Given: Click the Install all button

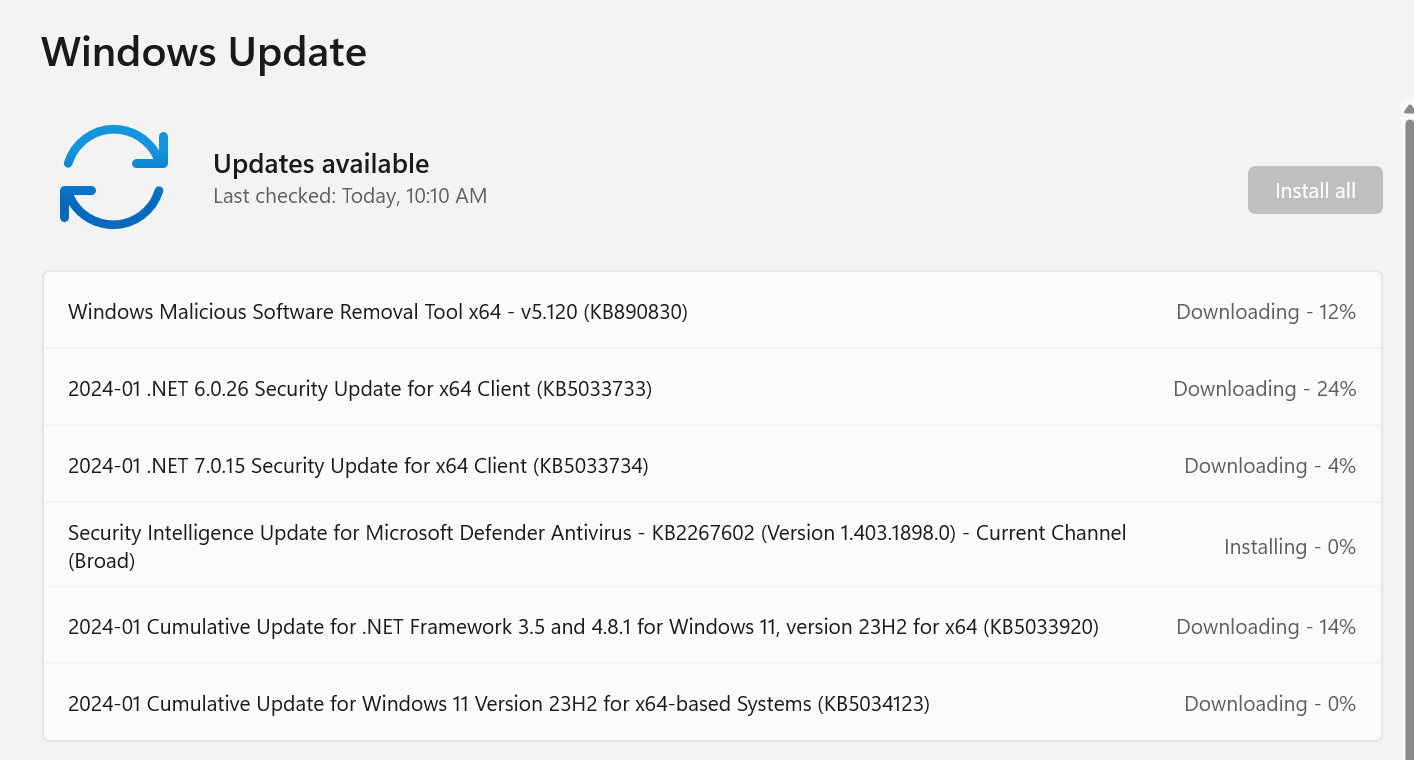Looking at the screenshot, I should (1315, 190).
